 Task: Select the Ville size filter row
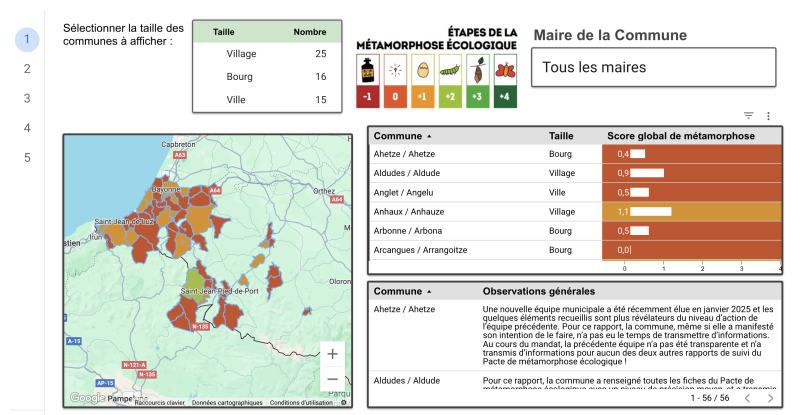tap(266, 99)
